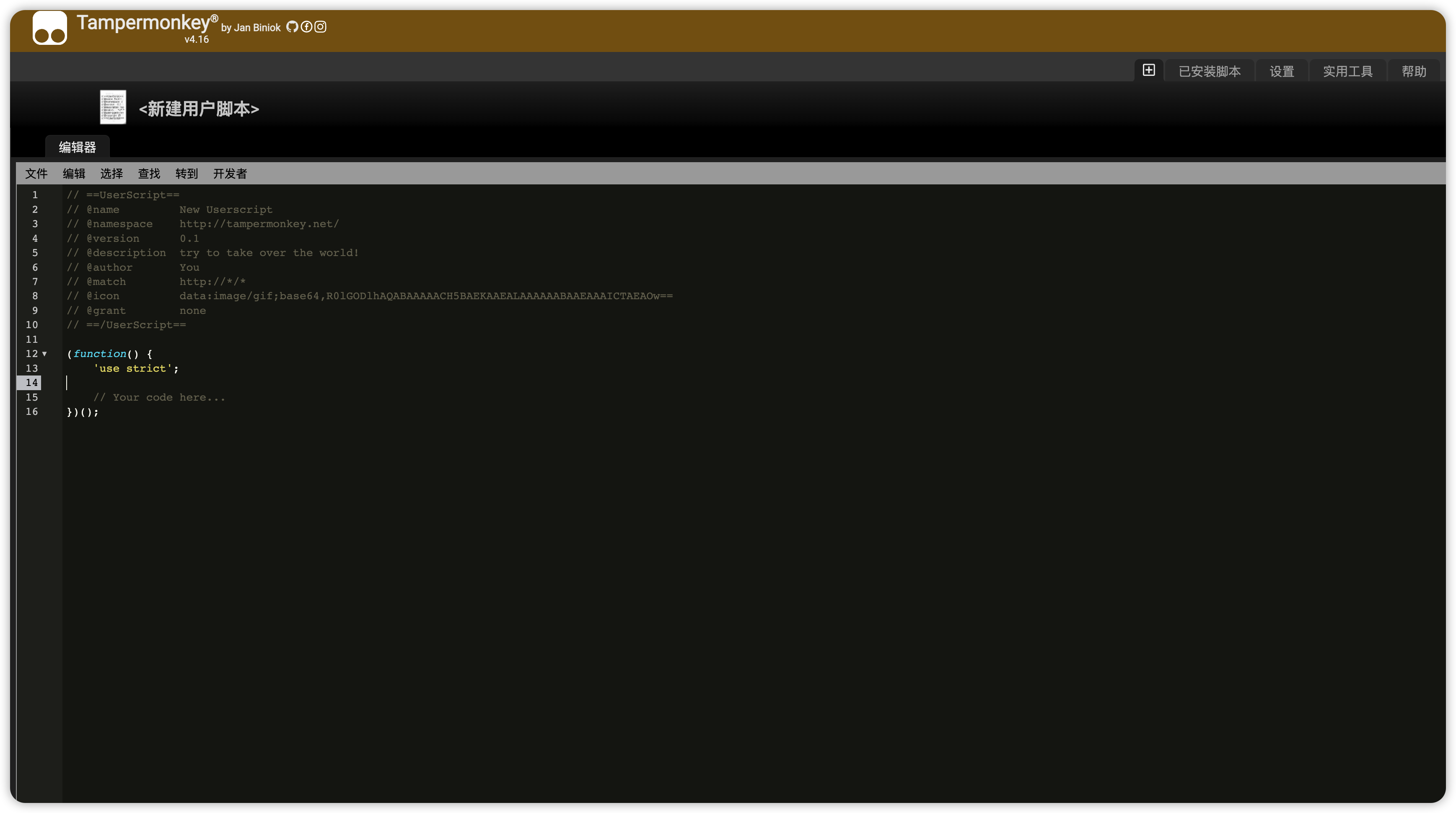
Task: Open the GitHub icon link
Action: pyautogui.click(x=292, y=26)
